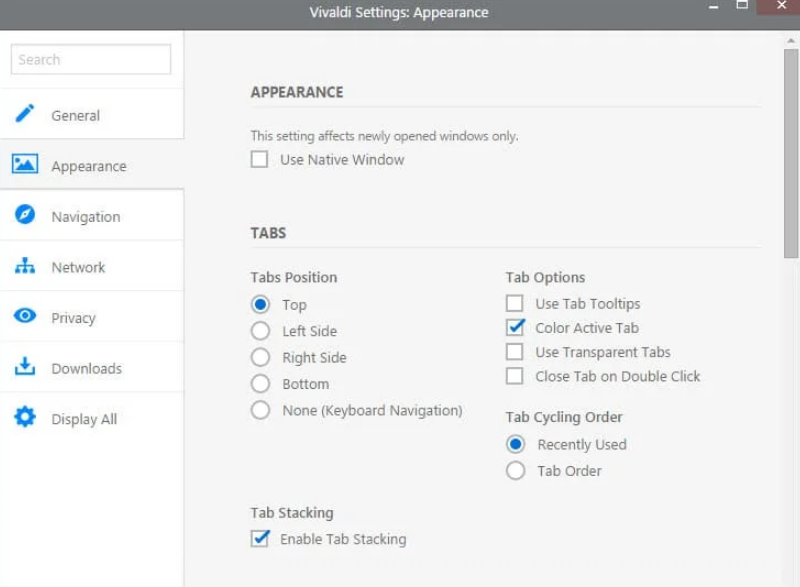This screenshot has width=800, height=587.
Task: Uncheck Color Active Tab
Action: pos(514,327)
